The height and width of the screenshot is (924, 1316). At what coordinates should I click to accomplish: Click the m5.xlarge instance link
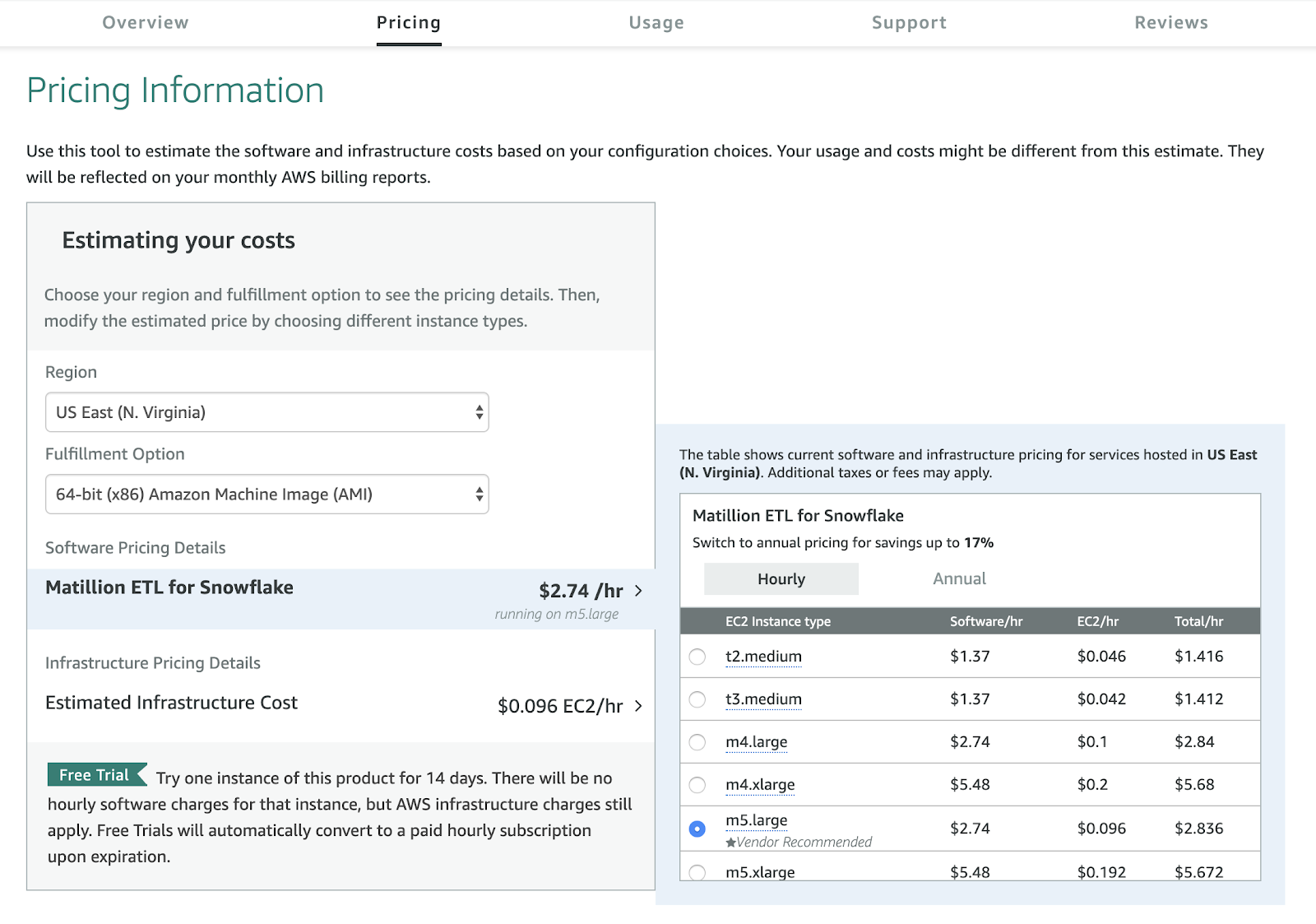click(760, 872)
